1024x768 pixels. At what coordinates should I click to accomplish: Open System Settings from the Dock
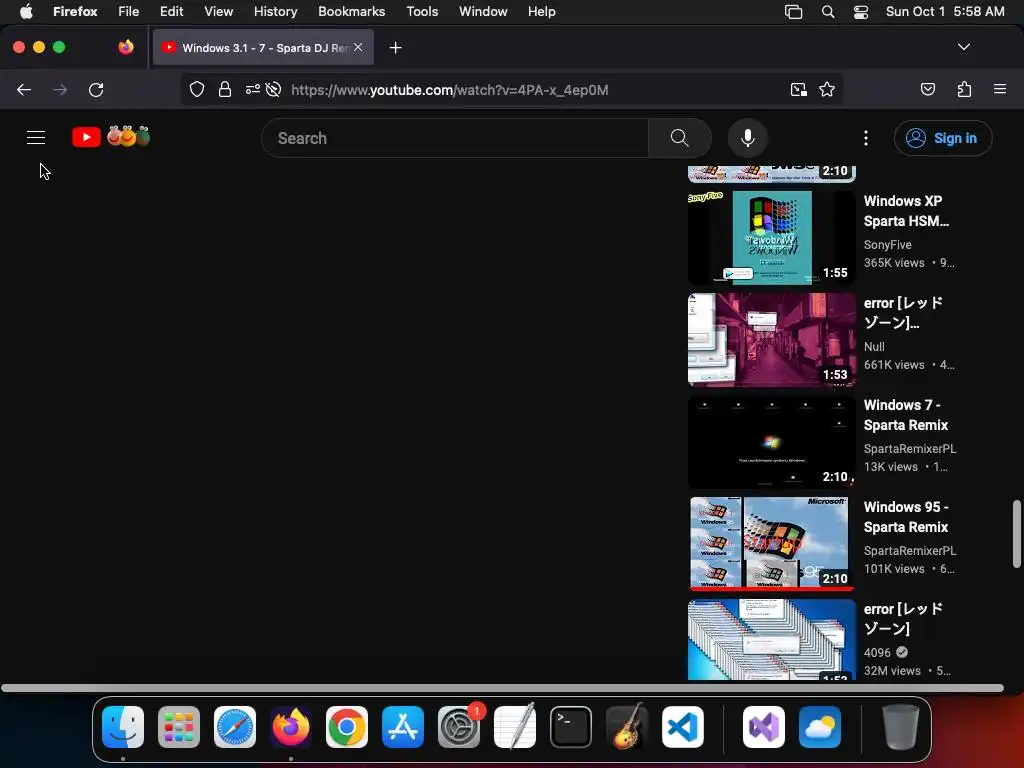click(459, 727)
